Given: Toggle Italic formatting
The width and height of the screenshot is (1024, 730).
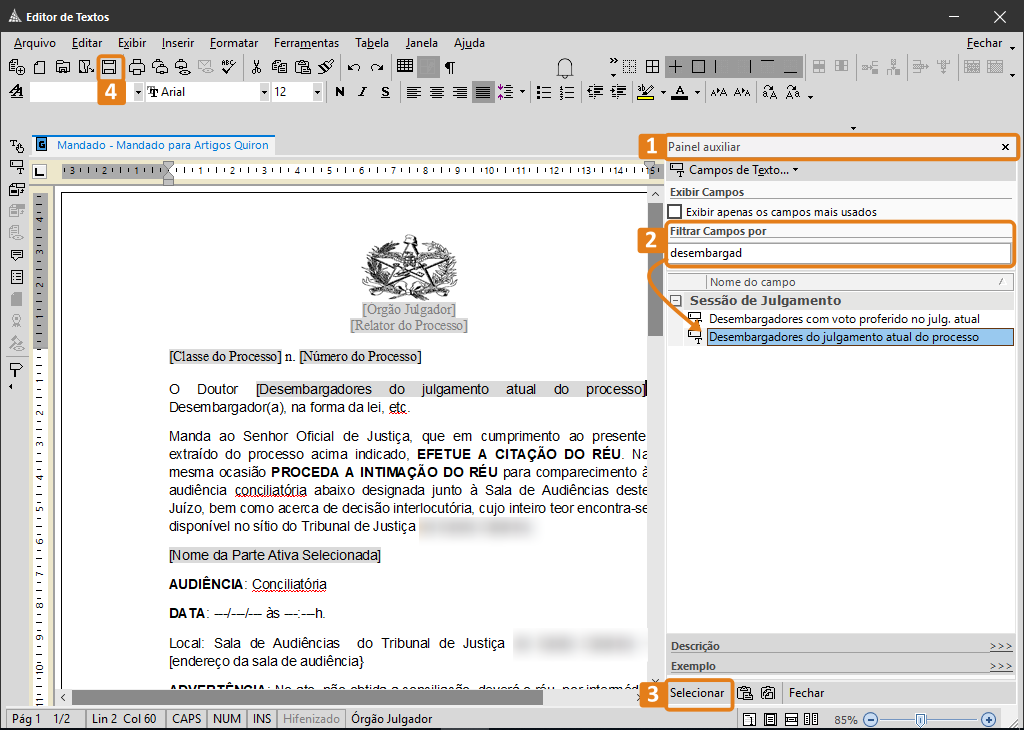Looking at the screenshot, I should (x=362, y=92).
